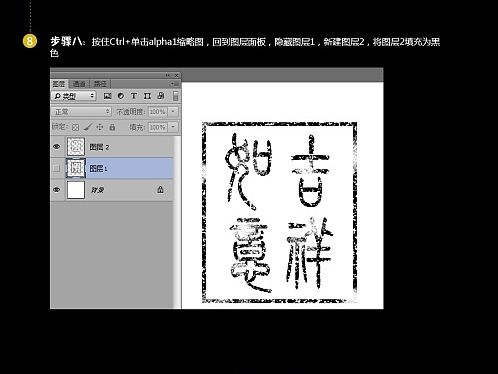Switch to the 通道 (Channels) tab
This screenshot has height=374, width=498.
click(79, 84)
